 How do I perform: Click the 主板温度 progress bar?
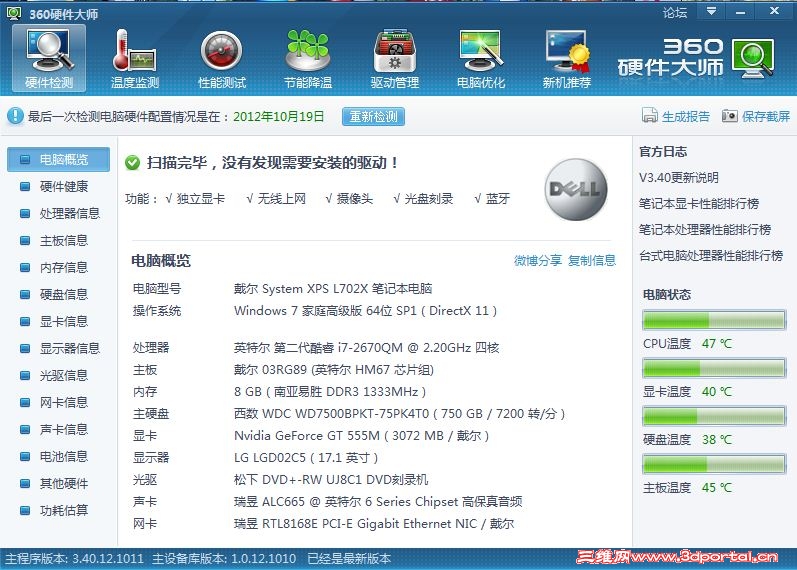point(714,464)
